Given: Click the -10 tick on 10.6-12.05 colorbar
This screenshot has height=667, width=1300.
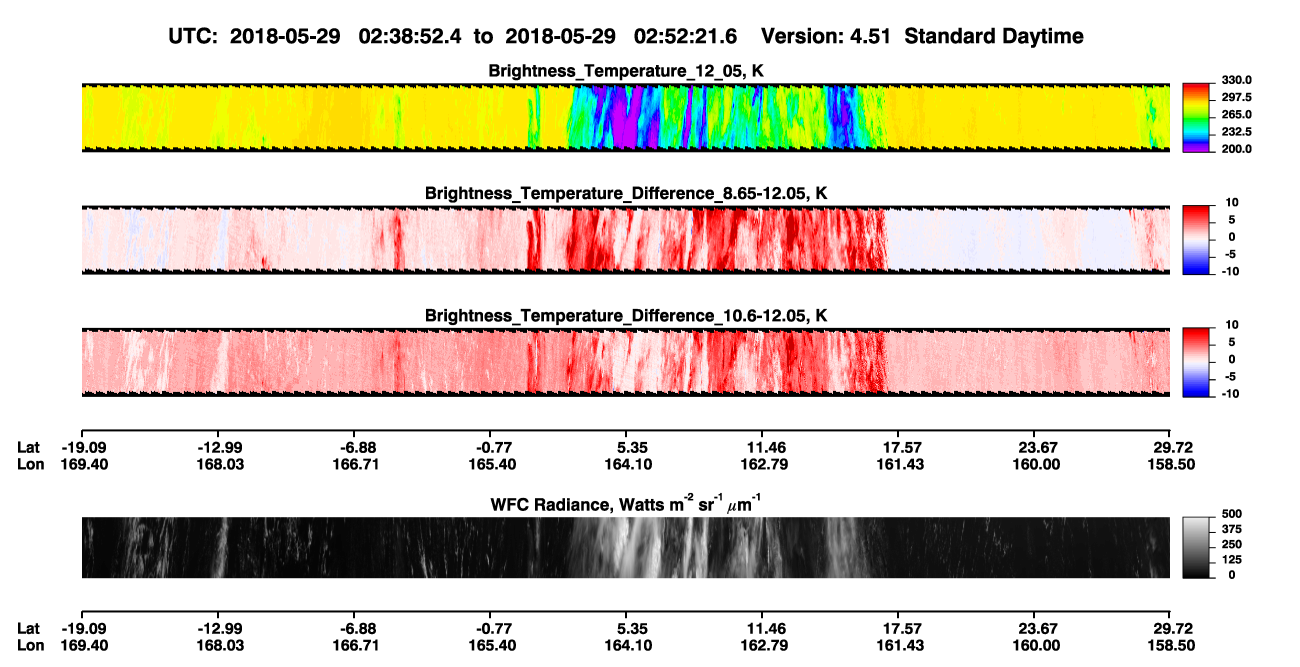Looking at the screenshot, I should tap(1230, 394).
